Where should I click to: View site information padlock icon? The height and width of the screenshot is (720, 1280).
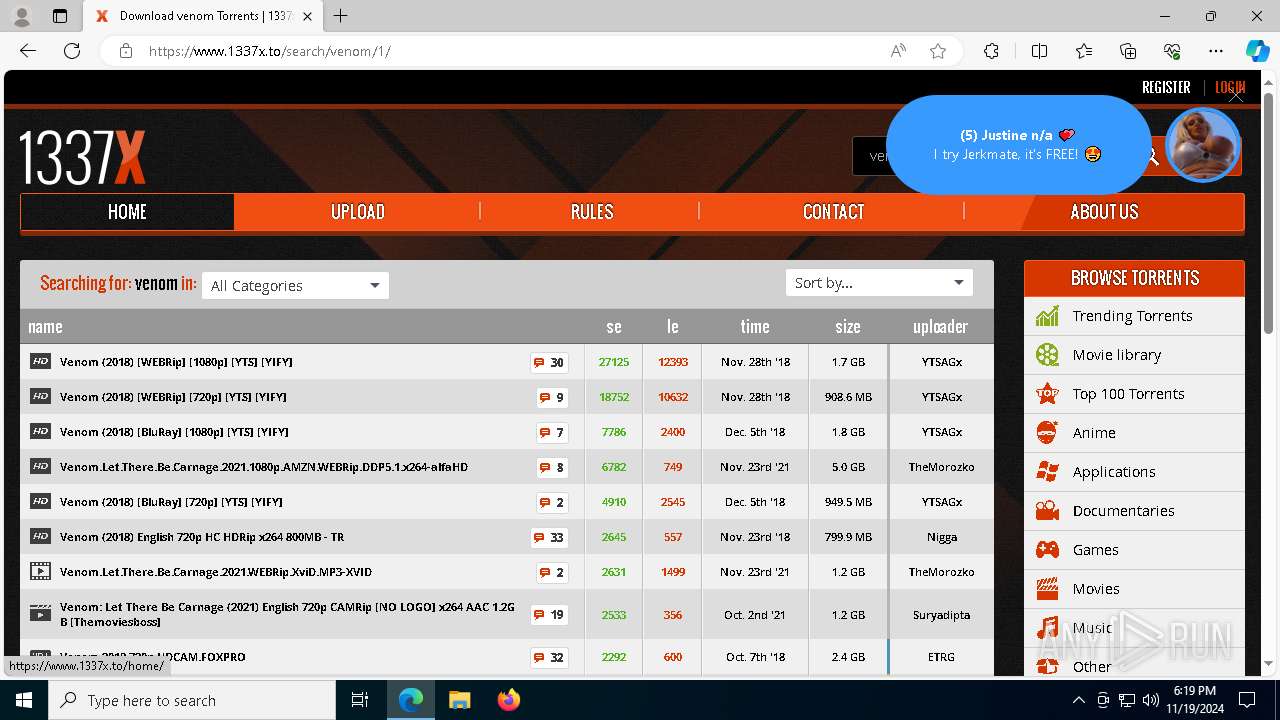point(126,51)
